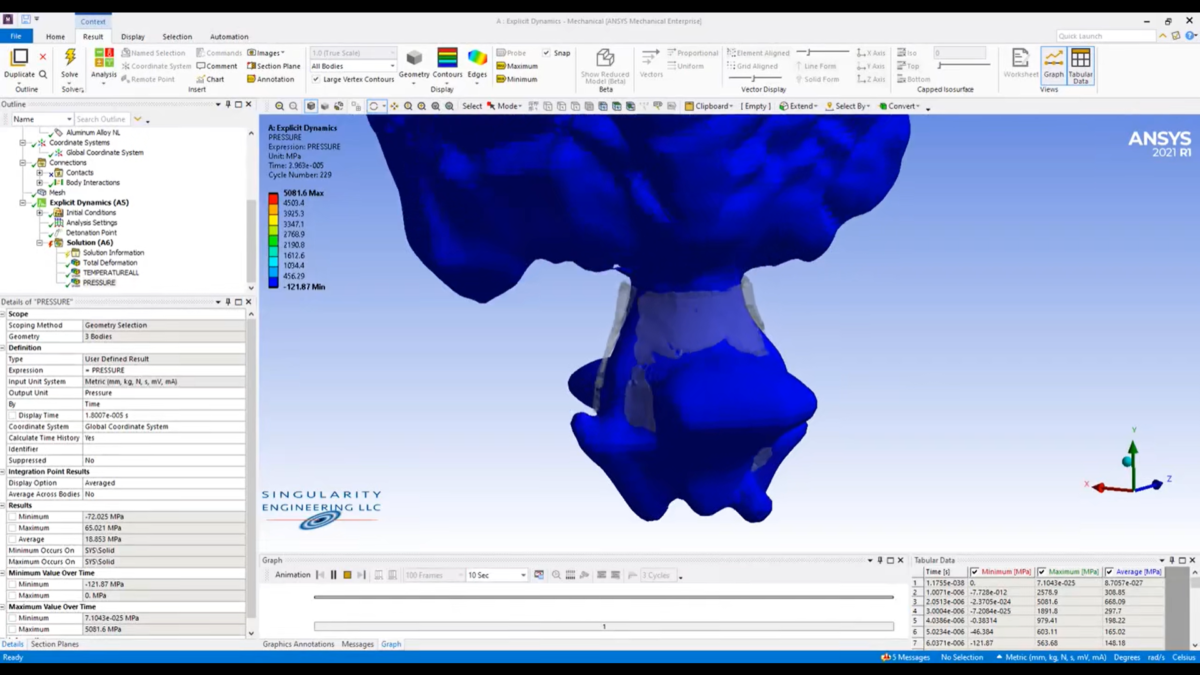Toggle the Average [MPa] column checkbox

click(1109, 572)
